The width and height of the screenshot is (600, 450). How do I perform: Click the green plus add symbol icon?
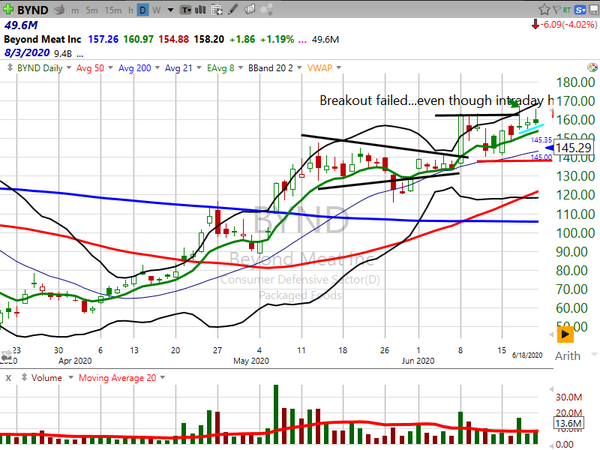click(x=8, y=11)
